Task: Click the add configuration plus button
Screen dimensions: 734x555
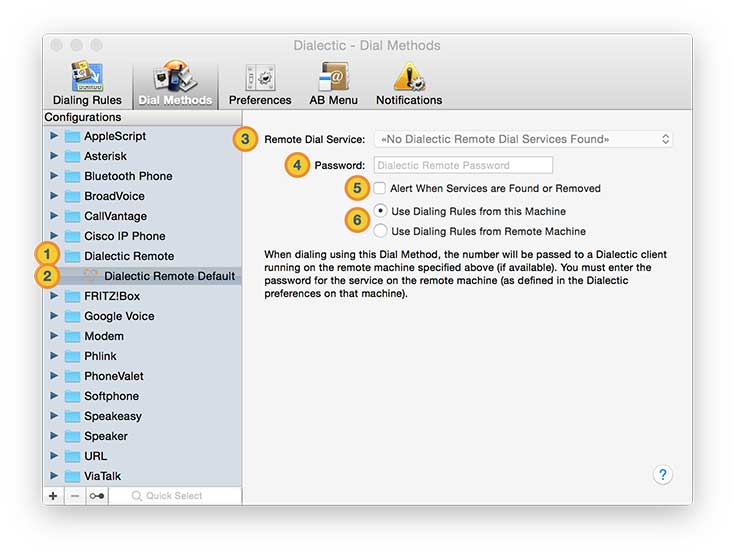Action: coord(53,496)
